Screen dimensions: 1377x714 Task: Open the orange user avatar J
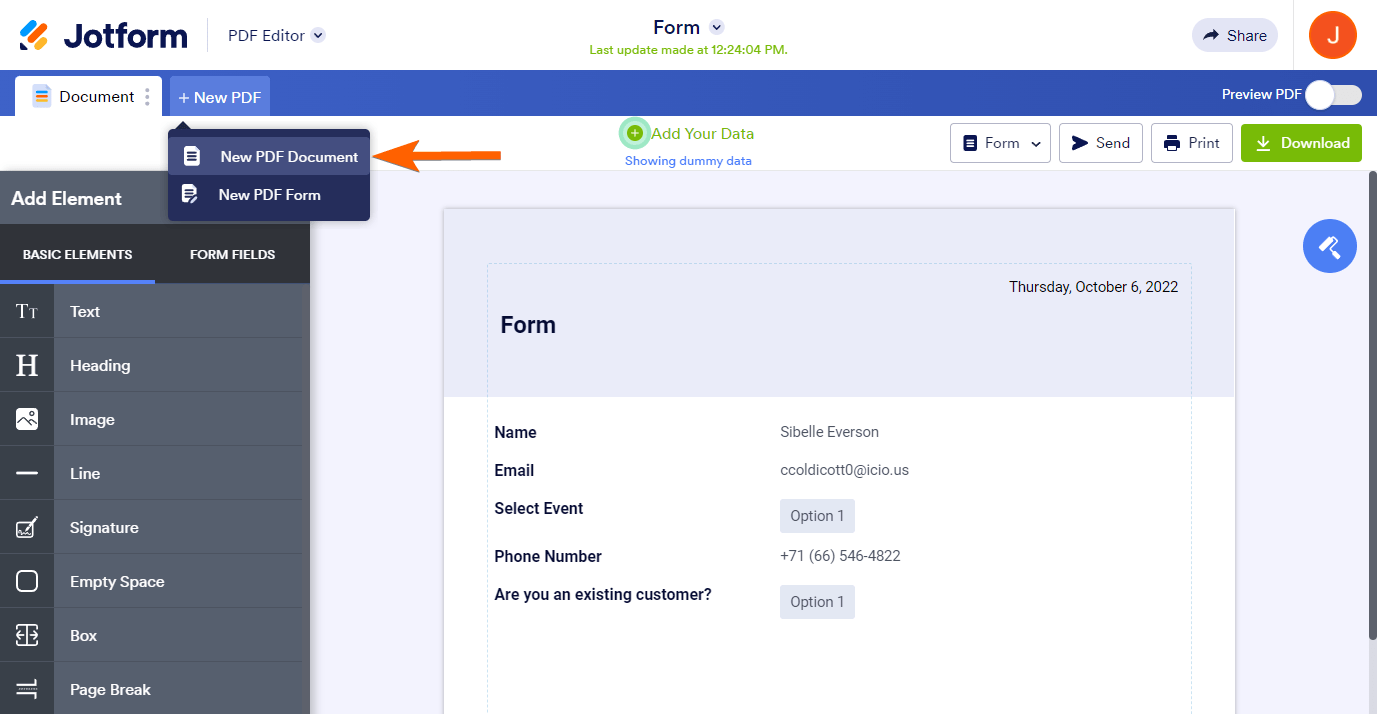(1332, 36)
